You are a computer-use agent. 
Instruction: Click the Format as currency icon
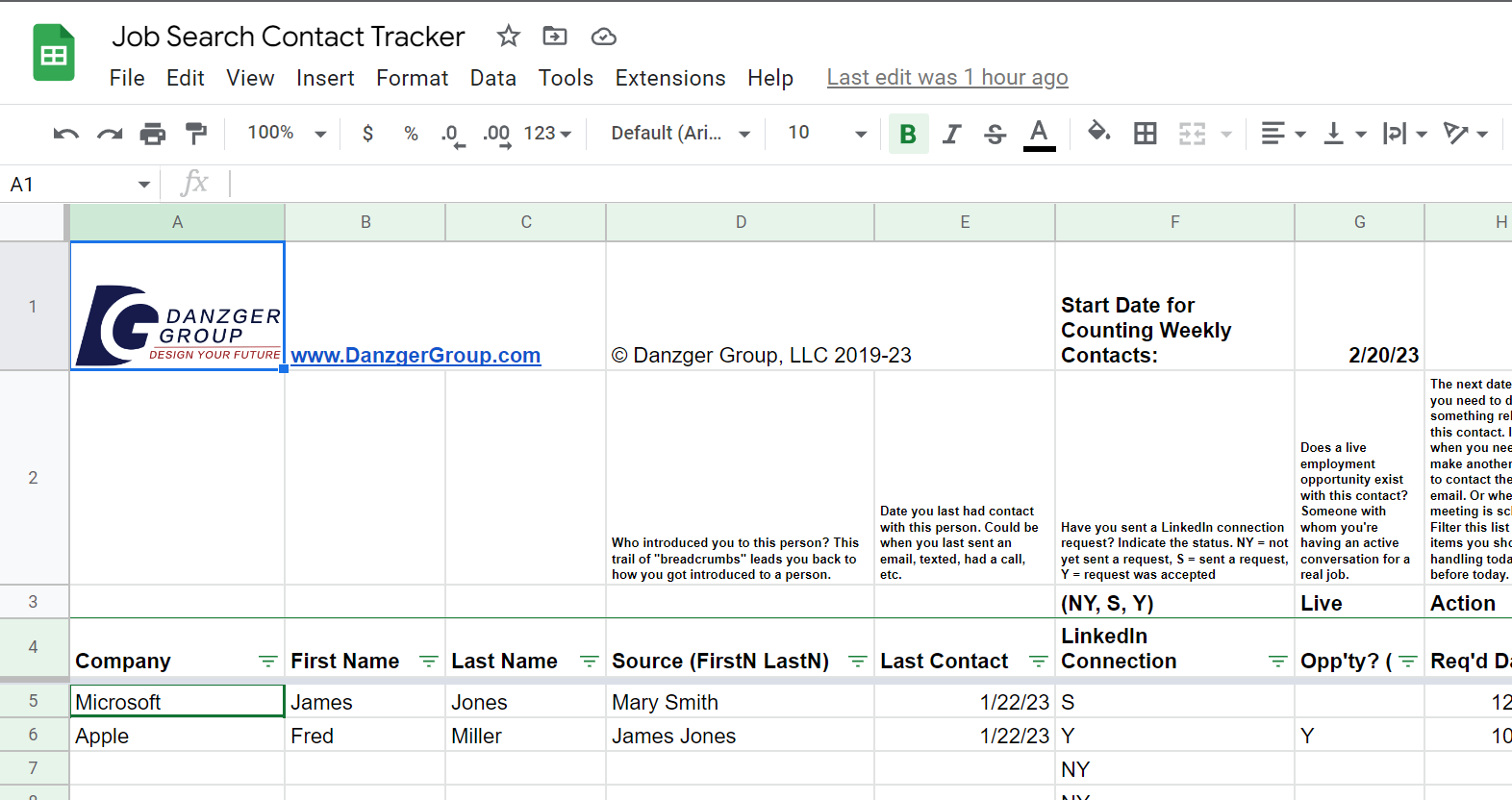367,134
